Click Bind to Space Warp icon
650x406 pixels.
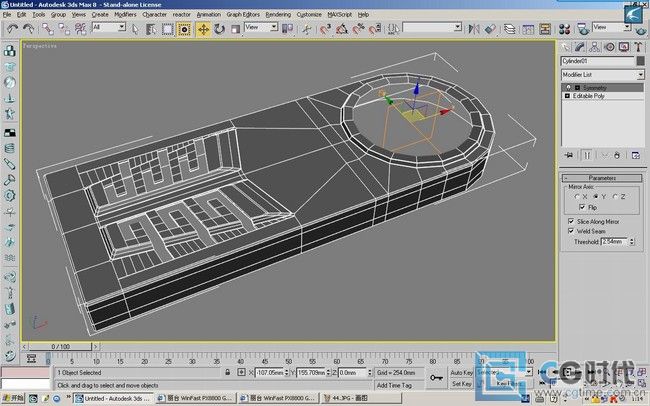pyautogui.click(x=80, y=29)
